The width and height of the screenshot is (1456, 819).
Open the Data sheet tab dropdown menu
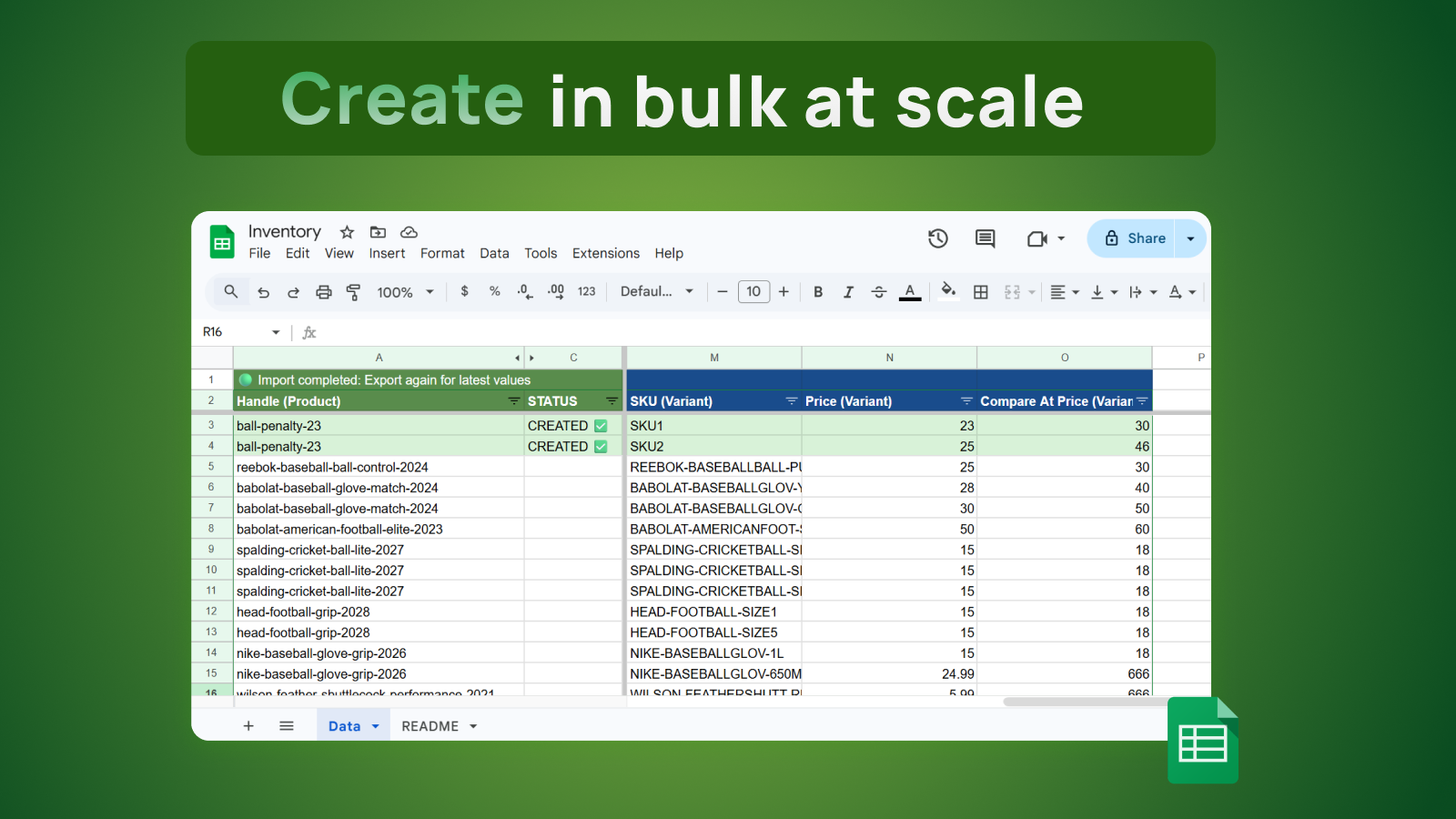[x=377, y=725]
